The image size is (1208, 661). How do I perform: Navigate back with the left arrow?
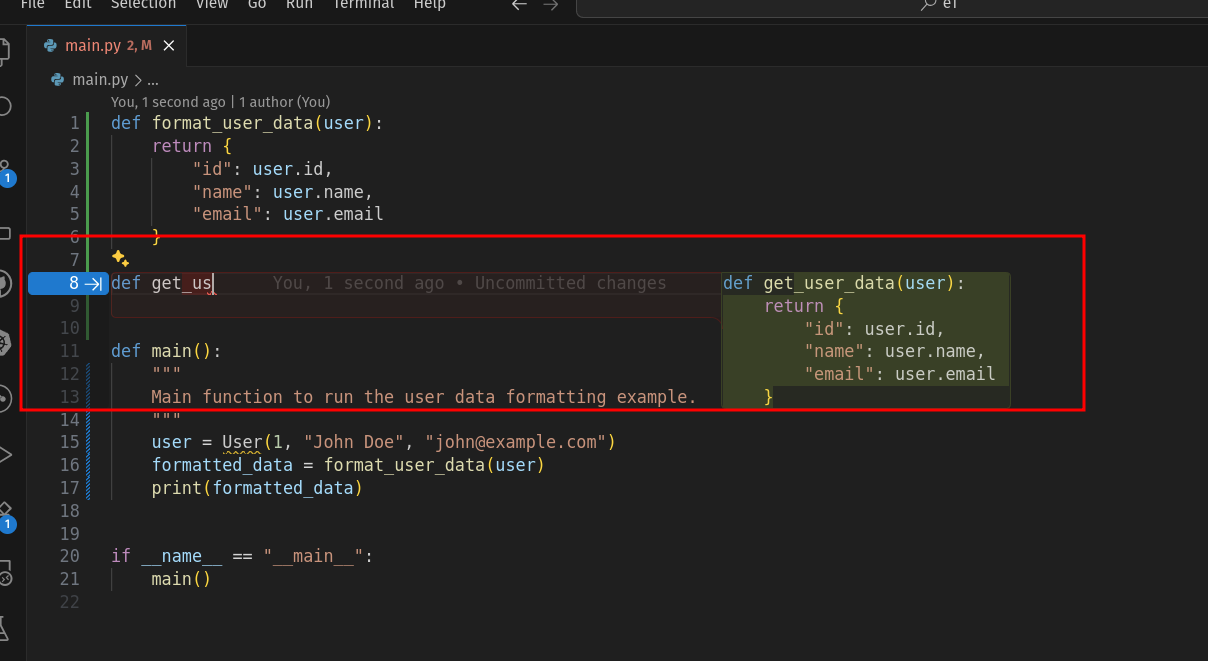pos(518,5)
